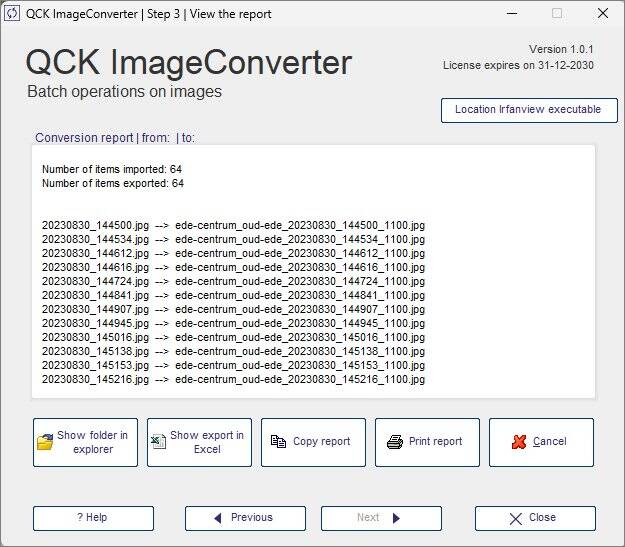
Task: Click the right arrow icon on Next
Action: pos(396,518)
